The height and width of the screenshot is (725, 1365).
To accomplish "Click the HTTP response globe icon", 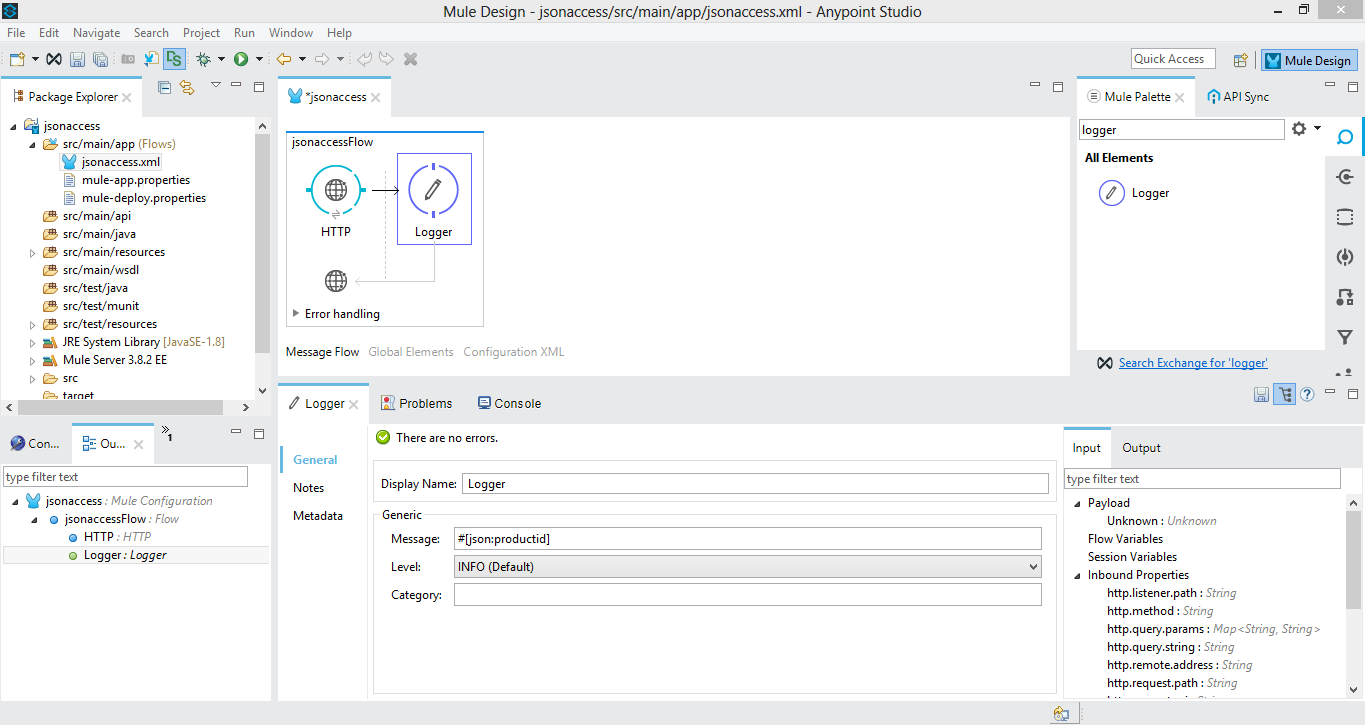I will [x=336, y=280].
